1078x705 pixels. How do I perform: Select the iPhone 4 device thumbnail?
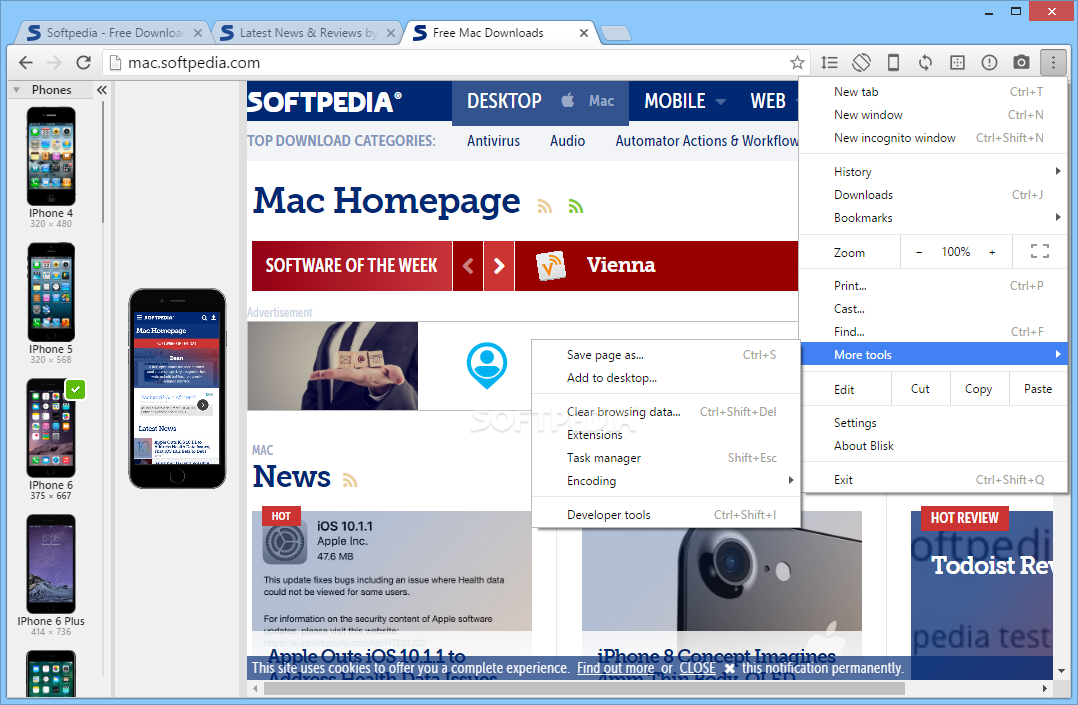click(x=51, y=156)
